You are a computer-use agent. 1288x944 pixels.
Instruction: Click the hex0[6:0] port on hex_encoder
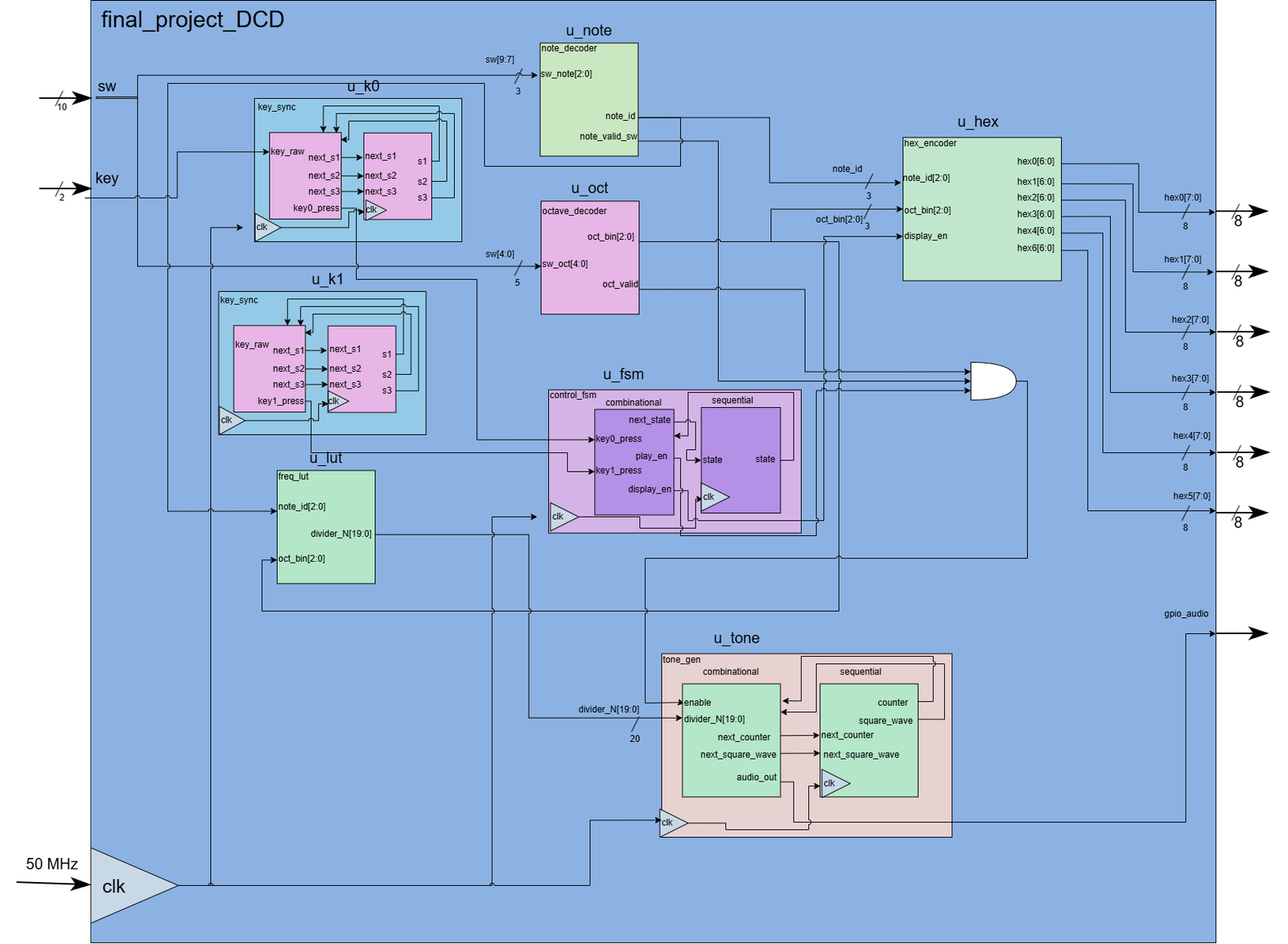(x=1035, y=161)
